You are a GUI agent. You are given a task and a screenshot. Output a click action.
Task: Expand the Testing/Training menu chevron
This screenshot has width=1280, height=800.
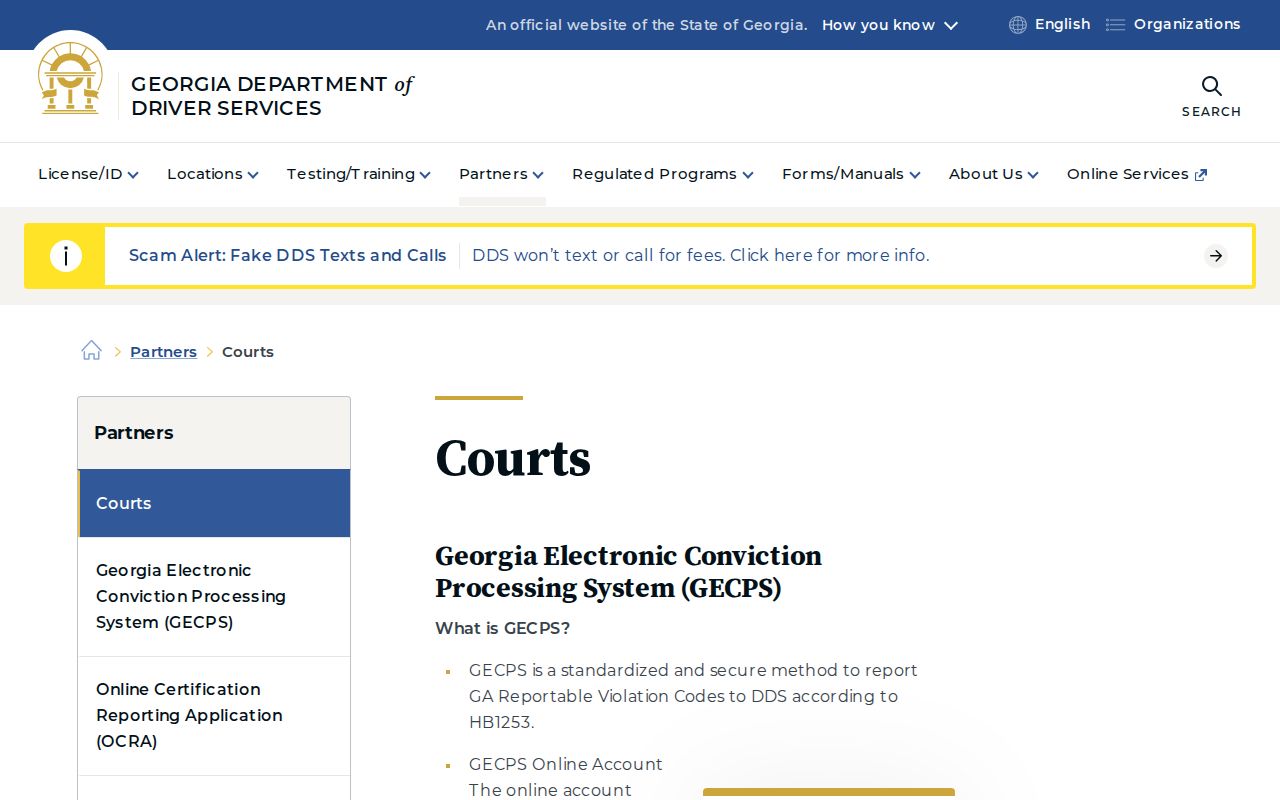pyautogui.click(x=425, y=175)
